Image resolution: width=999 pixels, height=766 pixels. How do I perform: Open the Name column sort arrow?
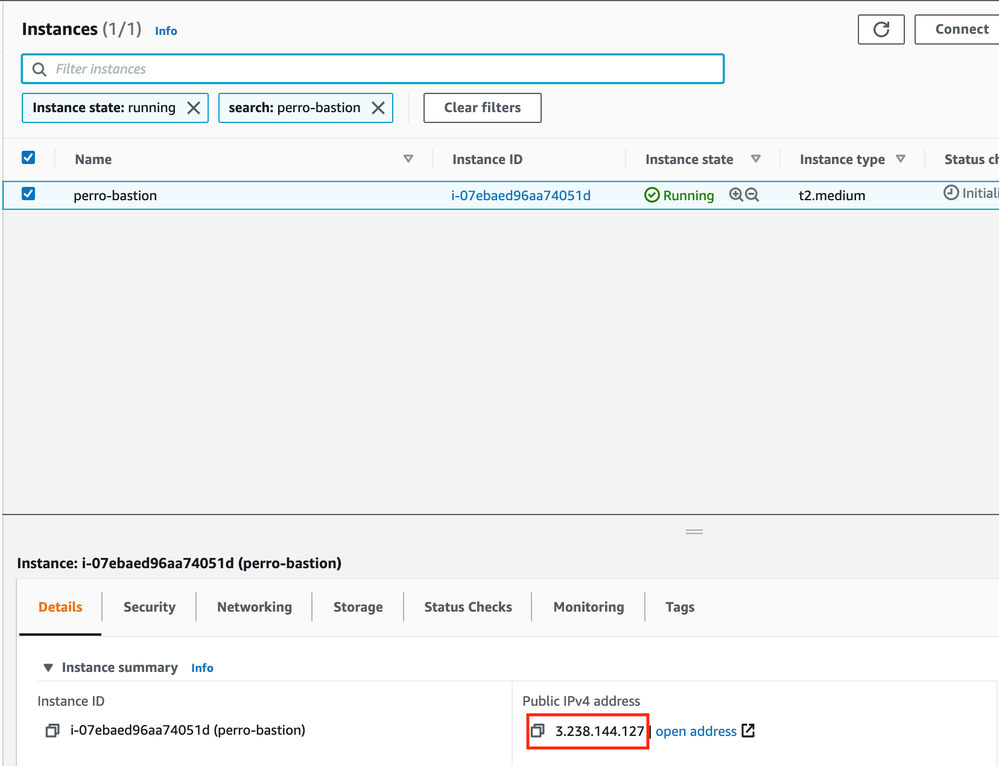tap(408, 159)
